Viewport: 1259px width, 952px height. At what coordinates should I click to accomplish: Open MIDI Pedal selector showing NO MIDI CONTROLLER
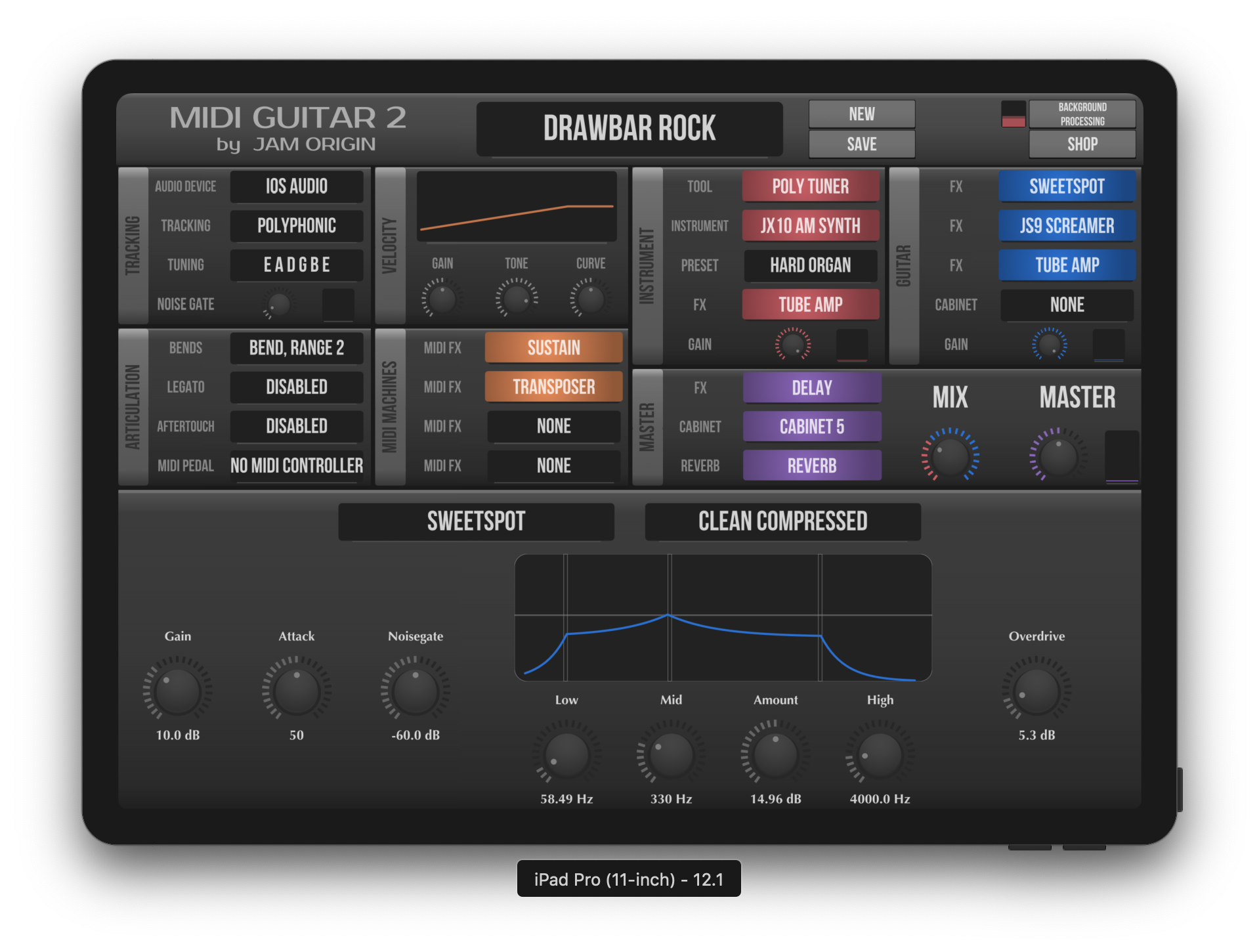(297, 466)
